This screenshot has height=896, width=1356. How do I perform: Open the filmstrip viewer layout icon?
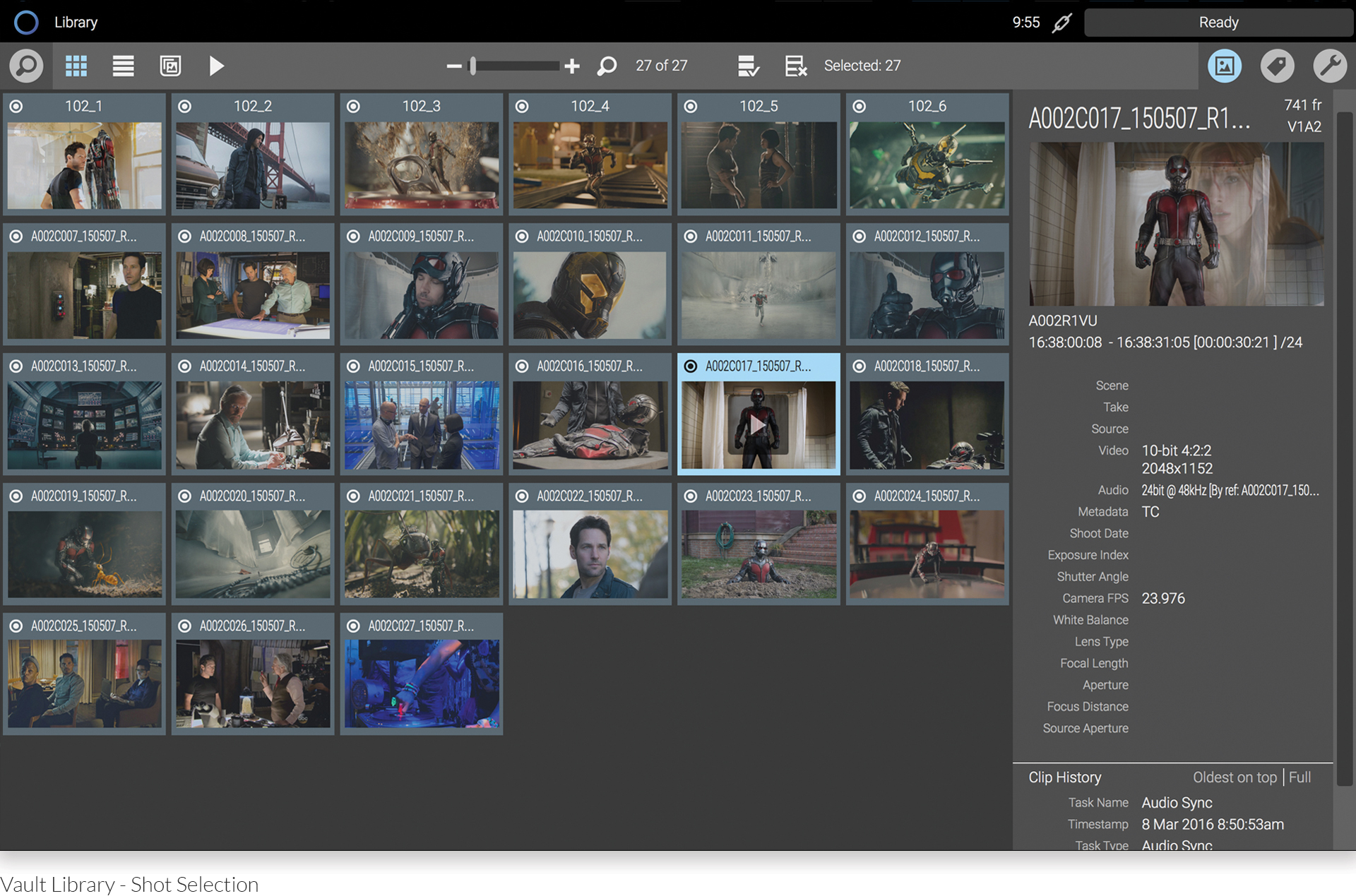click(x=170, y=66)
